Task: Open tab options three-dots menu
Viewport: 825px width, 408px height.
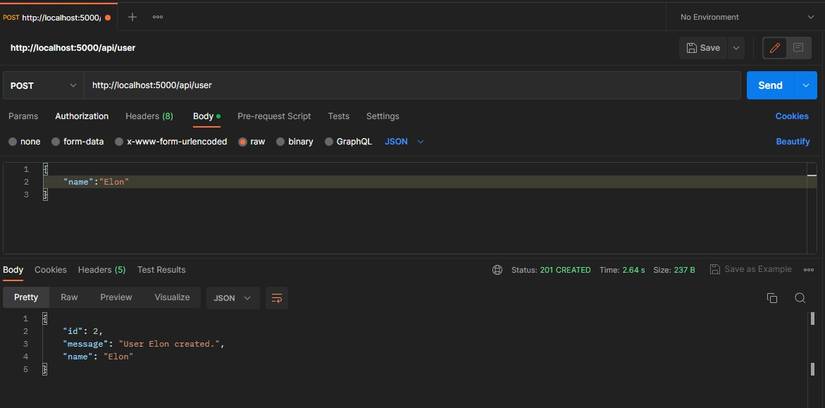Action: coord(157,17)
